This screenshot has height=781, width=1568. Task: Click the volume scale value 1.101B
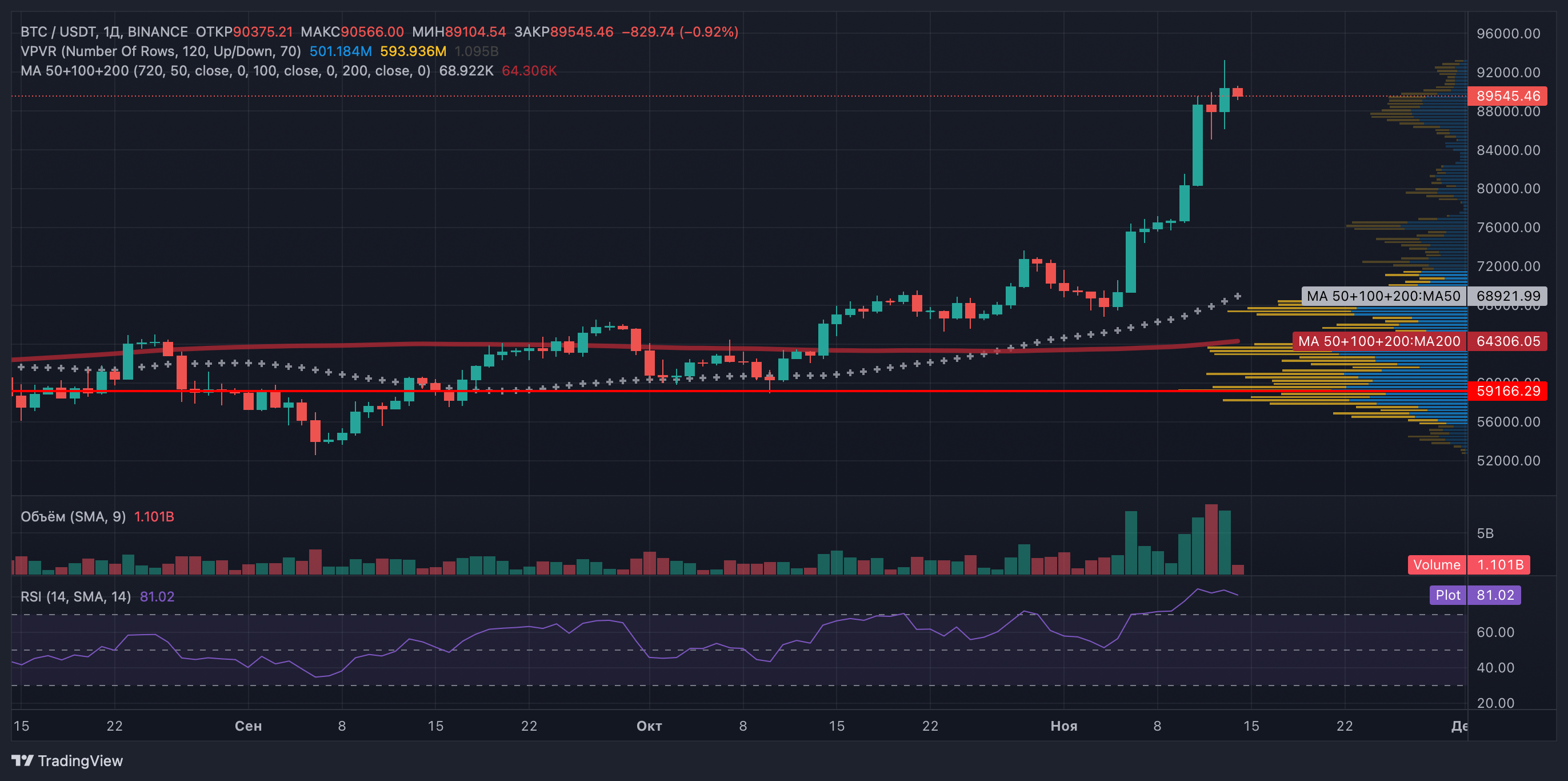[x=1499, y=565]
